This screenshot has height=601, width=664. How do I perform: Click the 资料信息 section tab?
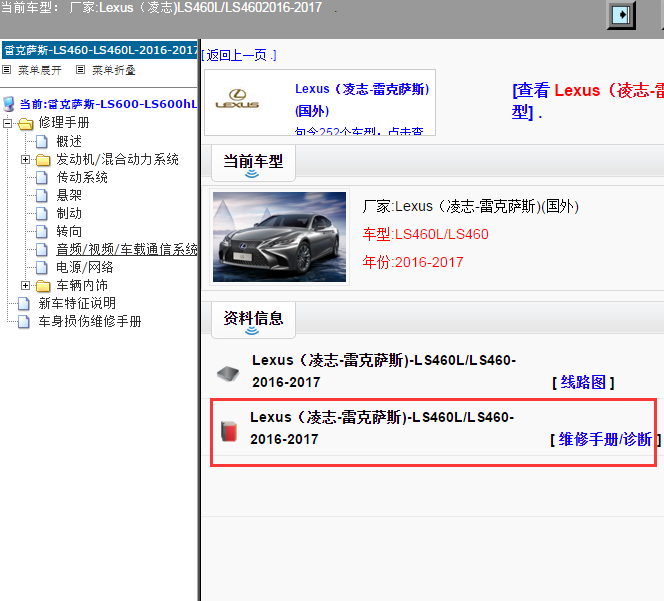pos(253,320)
